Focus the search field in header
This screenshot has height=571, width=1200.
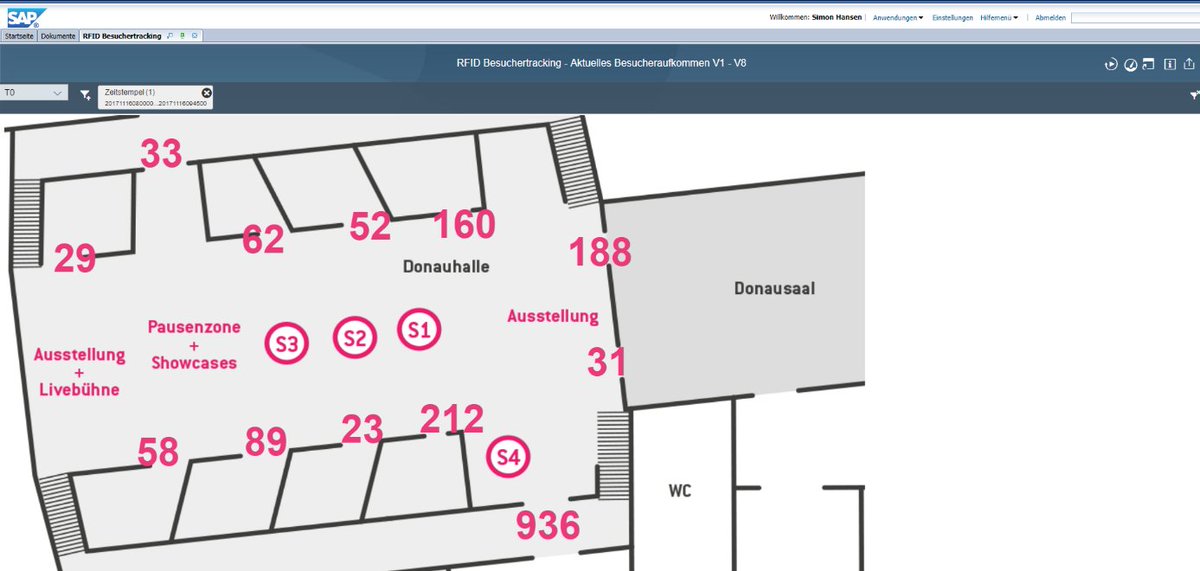[1135, 18]
